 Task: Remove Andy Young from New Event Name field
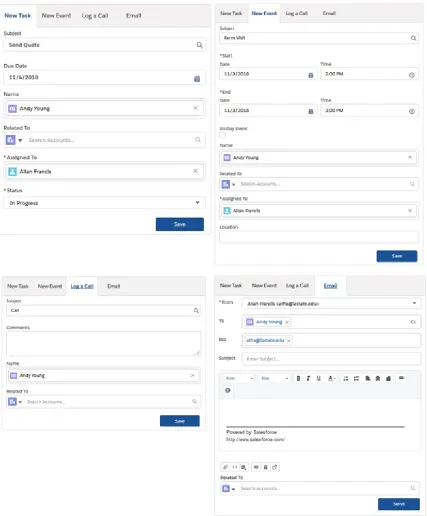pos(410,157)
